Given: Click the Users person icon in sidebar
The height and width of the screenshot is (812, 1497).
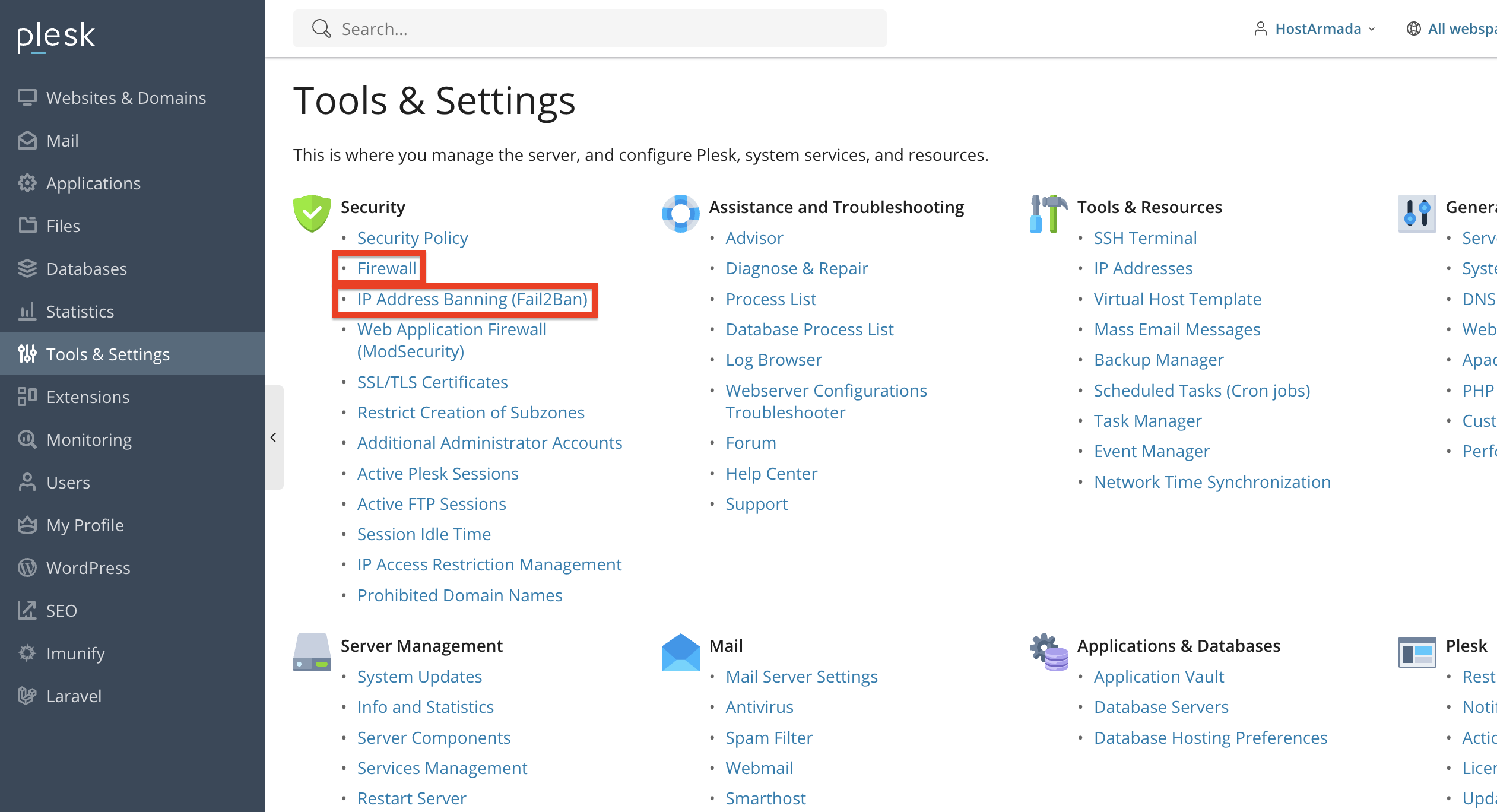Looking at the screenshot, I should click(27, 482).
